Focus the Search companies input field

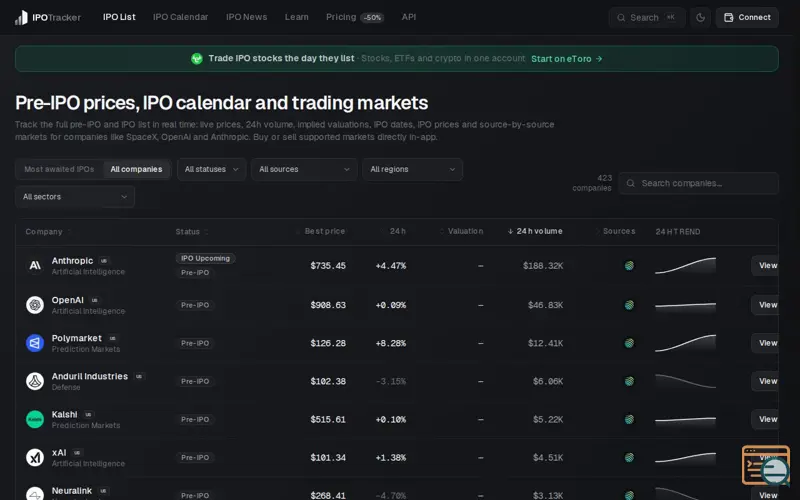(x=698, y=183)
